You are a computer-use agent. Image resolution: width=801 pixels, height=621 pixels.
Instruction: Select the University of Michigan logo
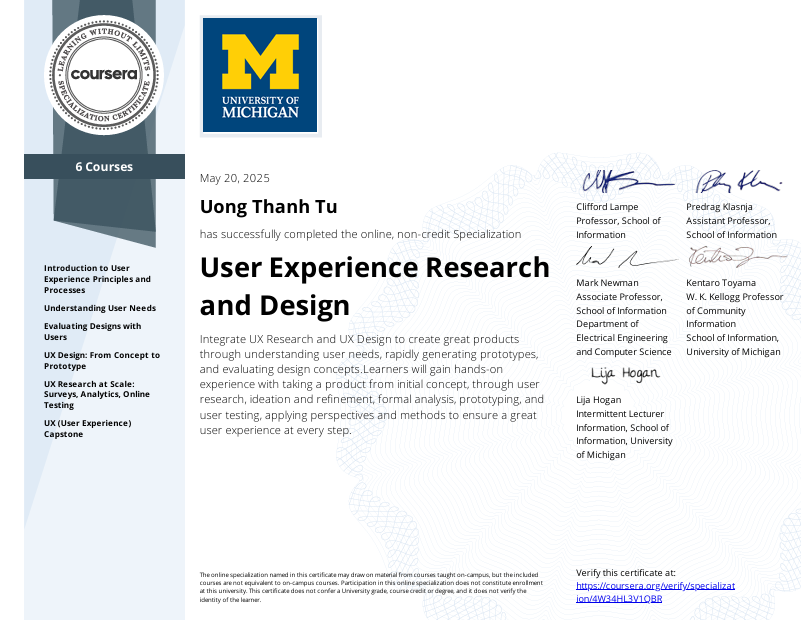coord(259,75)
